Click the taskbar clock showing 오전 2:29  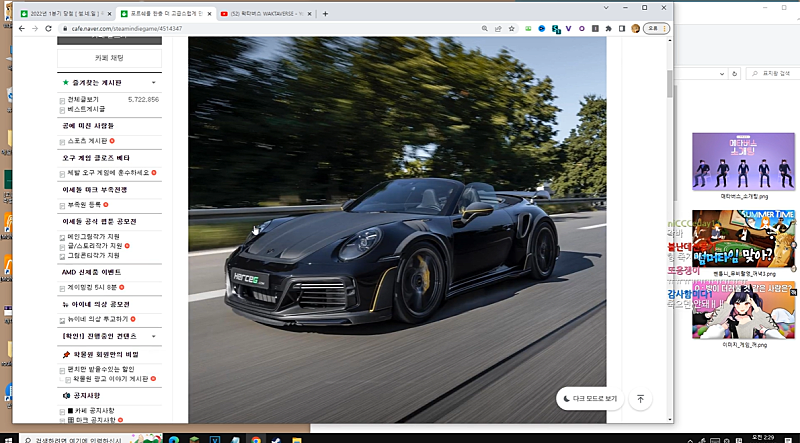763,438
